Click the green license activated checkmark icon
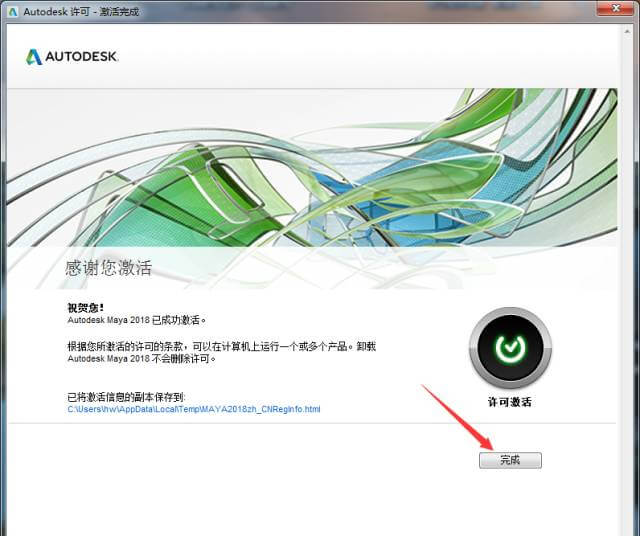 510,347
